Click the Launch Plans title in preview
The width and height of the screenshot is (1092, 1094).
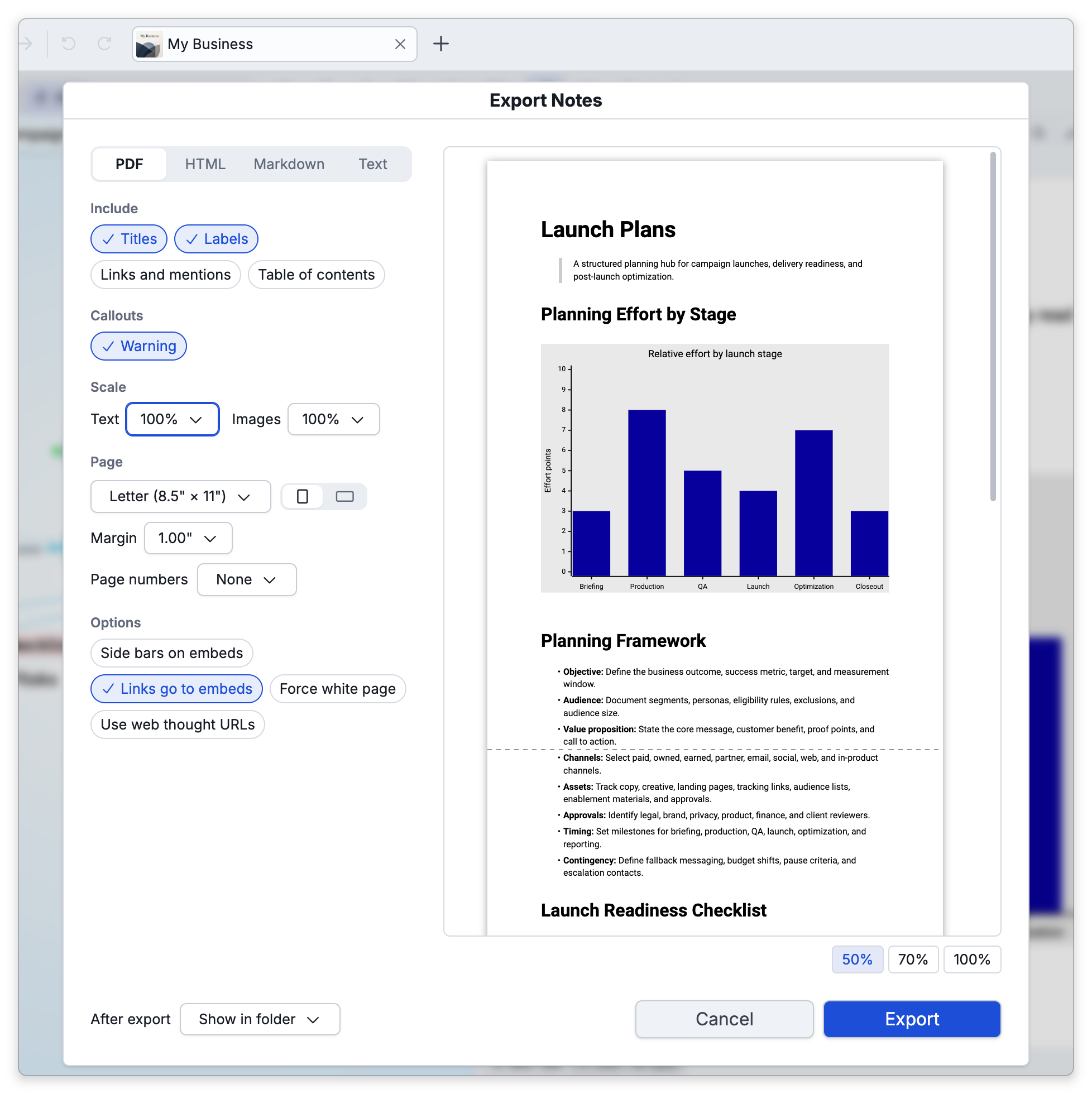[608, 230]
